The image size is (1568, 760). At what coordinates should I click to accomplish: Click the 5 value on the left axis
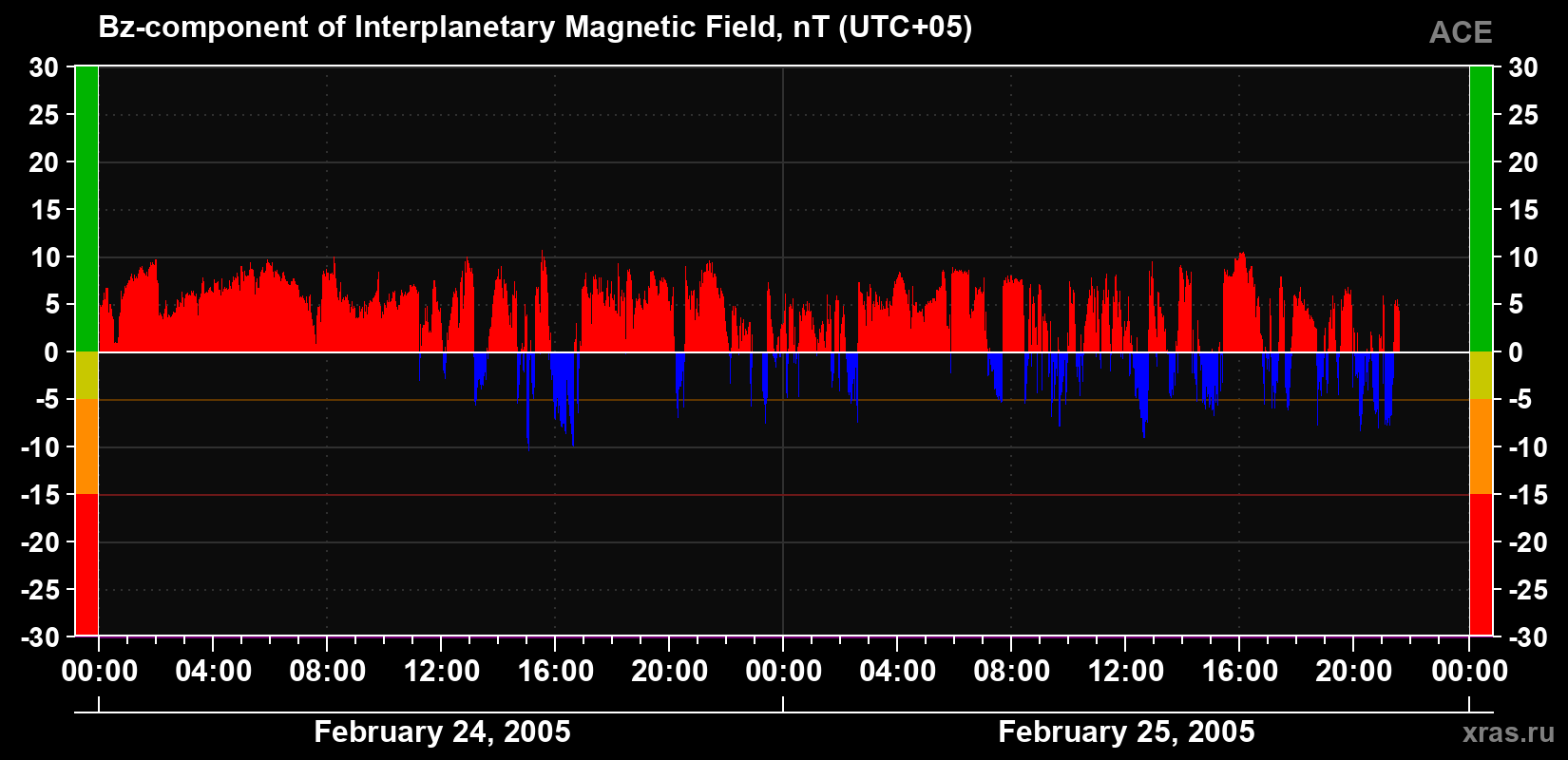click(51, 305)
